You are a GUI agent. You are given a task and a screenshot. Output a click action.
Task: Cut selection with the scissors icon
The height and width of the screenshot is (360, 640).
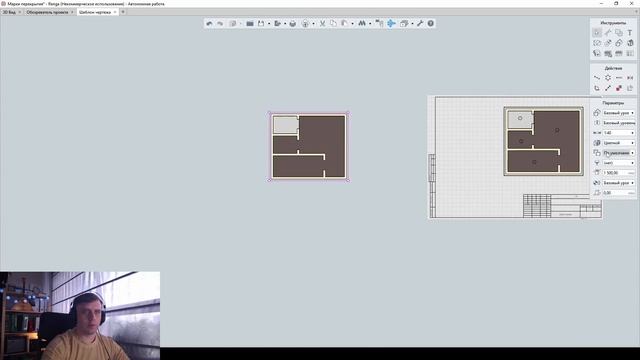pyautogui.click(x=322, y=24)
